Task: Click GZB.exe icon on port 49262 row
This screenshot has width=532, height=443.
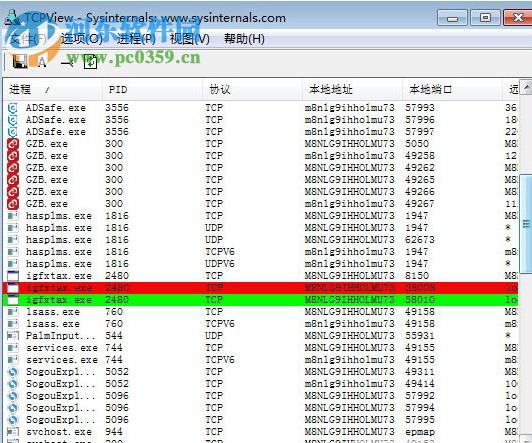Action: pos(13,168)
